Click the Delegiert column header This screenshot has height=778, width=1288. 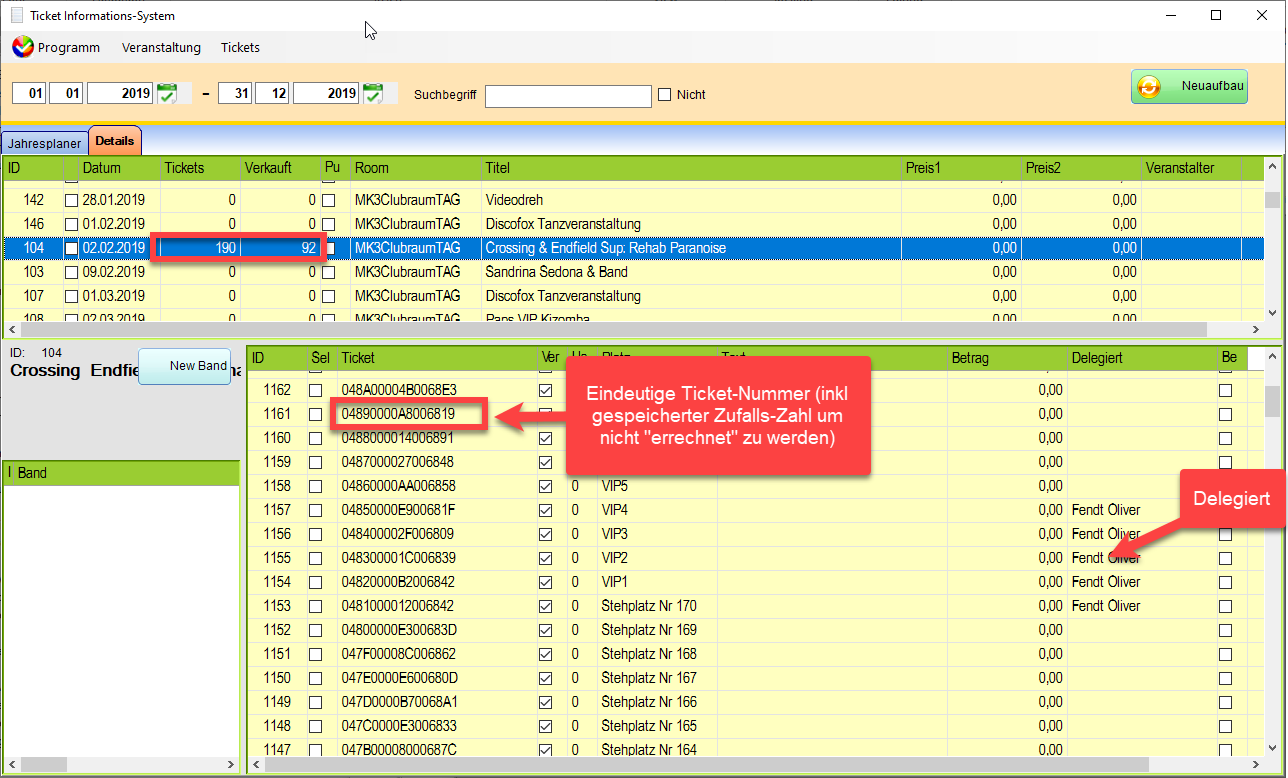[1142, 358]
